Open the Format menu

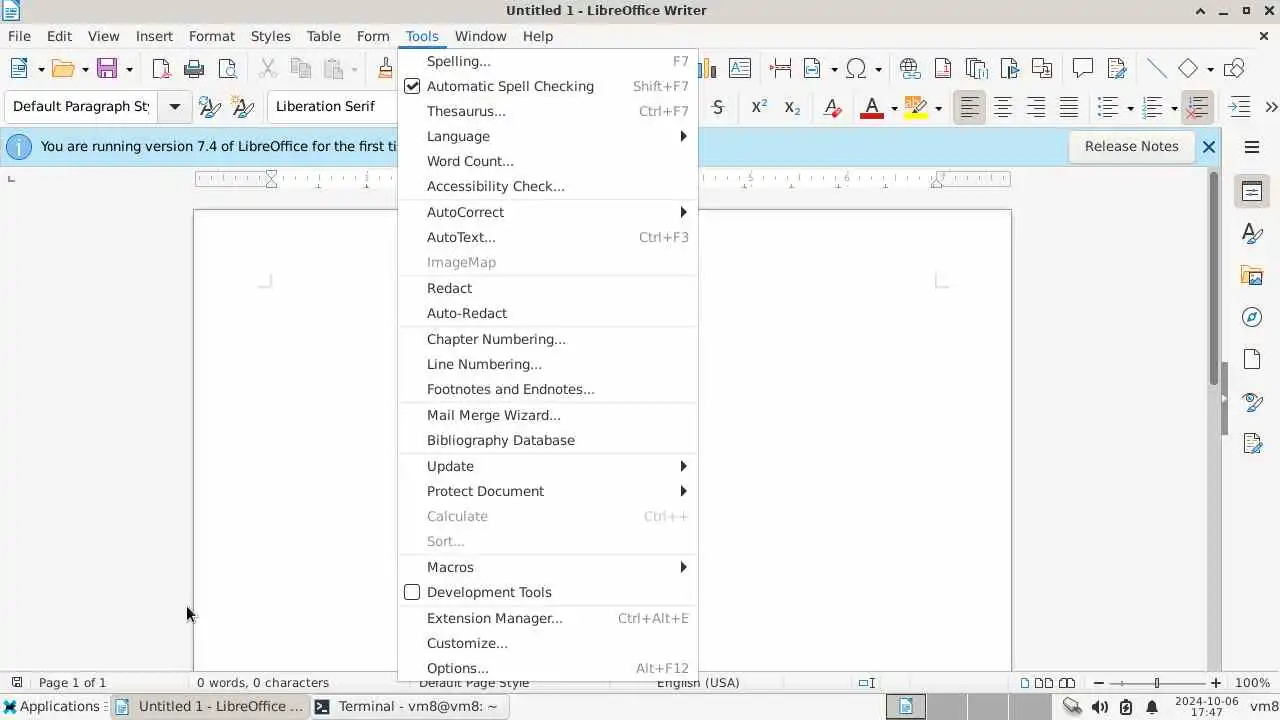pyautogui.click(x=212, y=36)
